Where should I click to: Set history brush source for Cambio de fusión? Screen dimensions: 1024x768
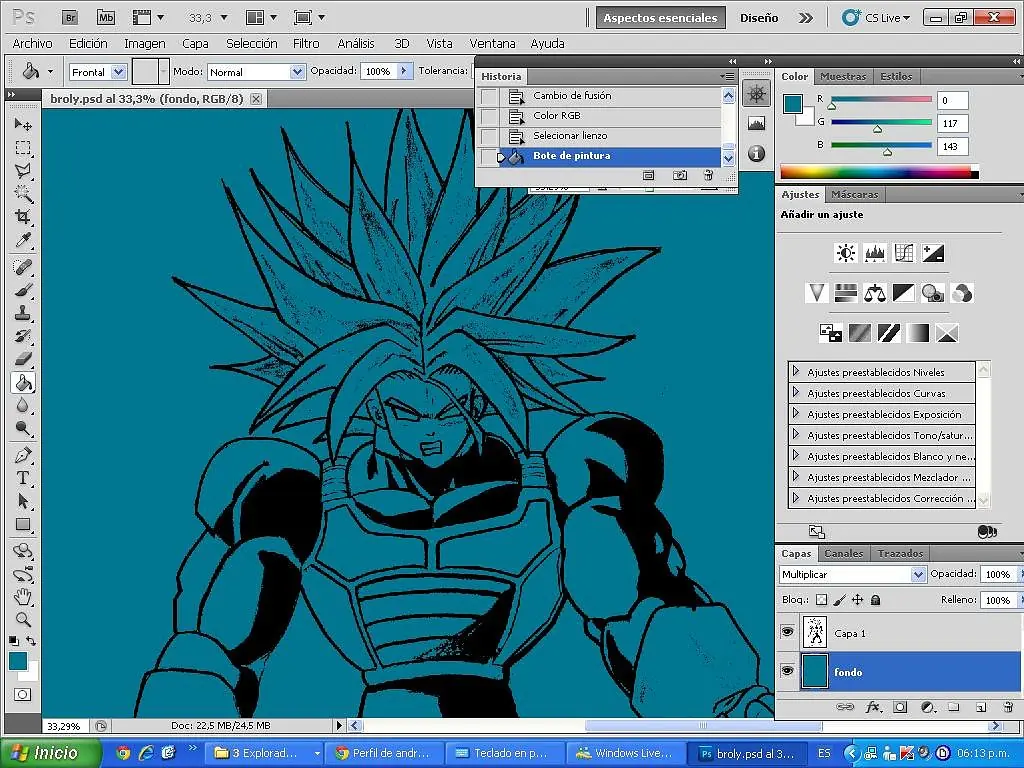coord(488,96)
